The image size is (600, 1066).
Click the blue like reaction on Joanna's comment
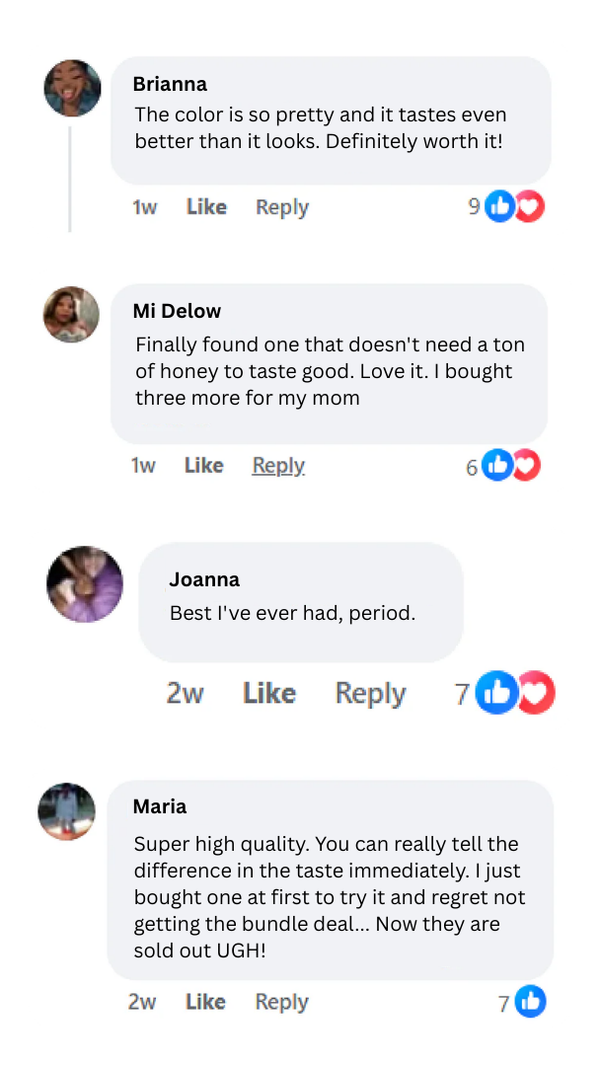point(497,693)
